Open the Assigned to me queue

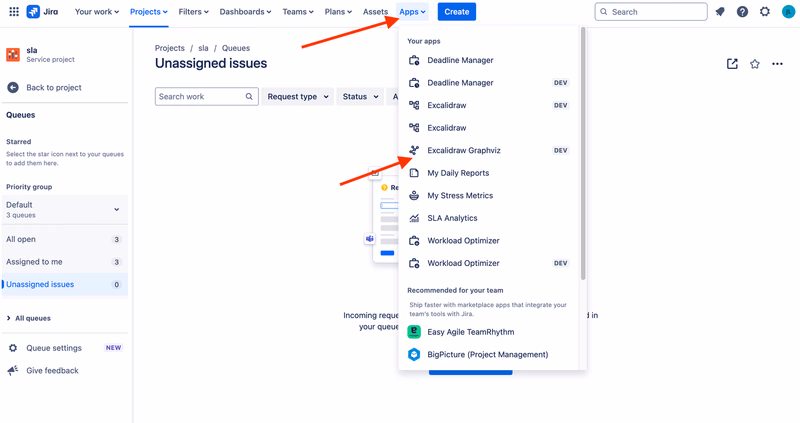[x=65, y=262]
